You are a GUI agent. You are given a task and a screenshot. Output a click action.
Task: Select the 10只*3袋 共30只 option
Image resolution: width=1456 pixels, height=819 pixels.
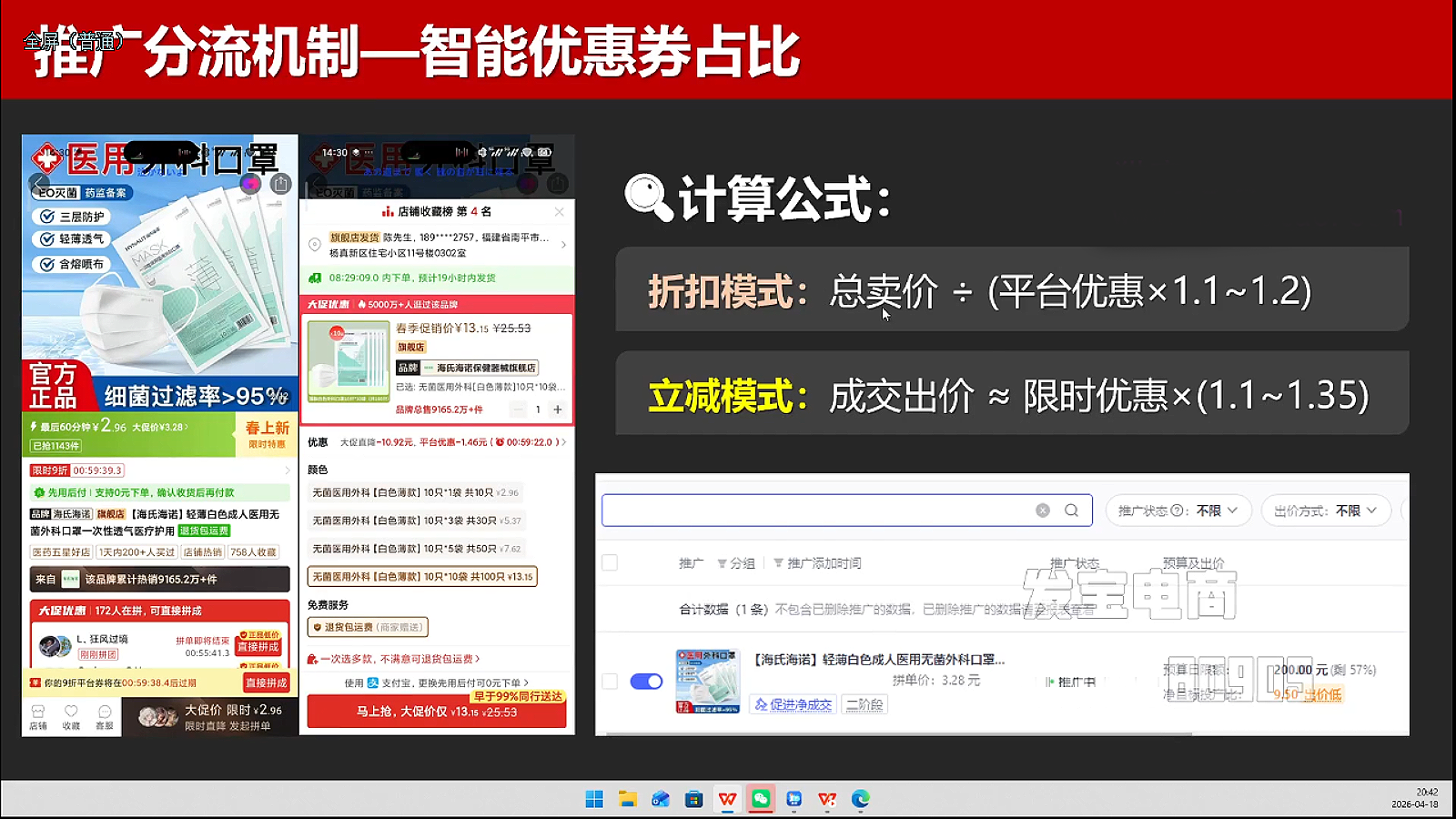(417, 521)
